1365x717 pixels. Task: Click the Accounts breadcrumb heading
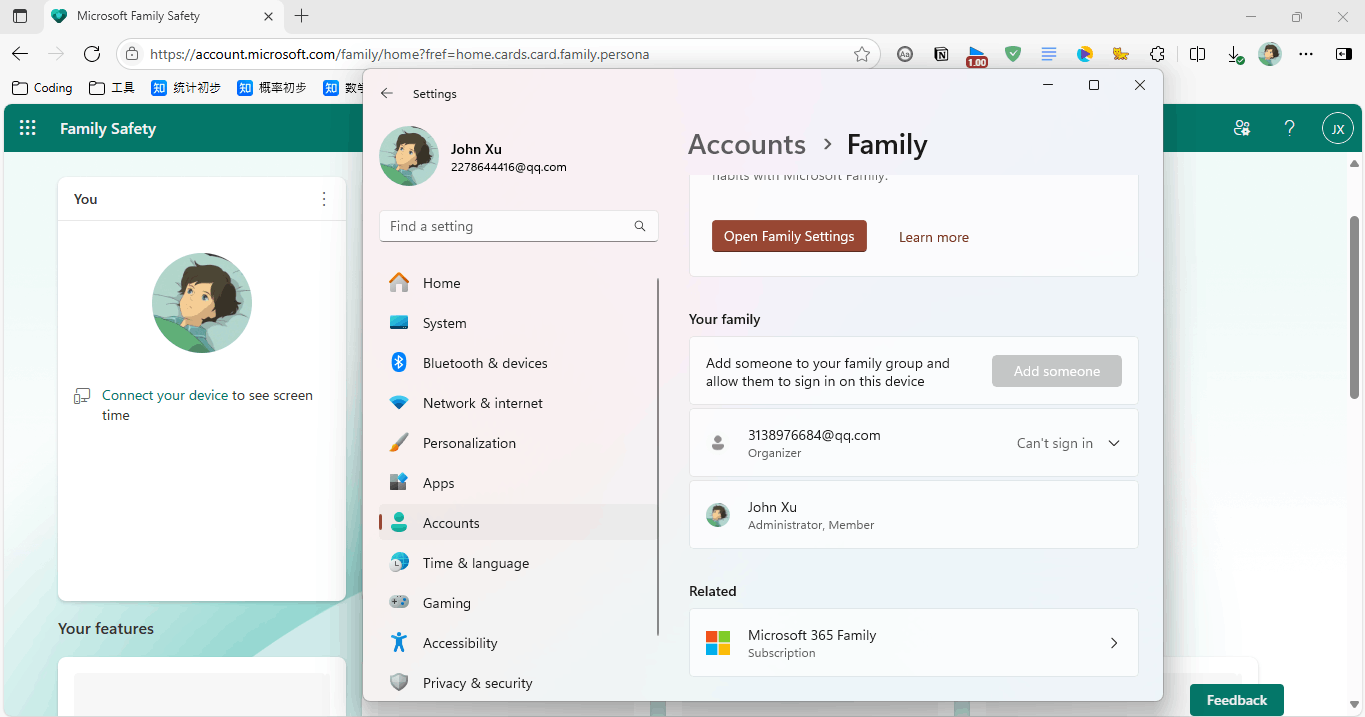747,145
